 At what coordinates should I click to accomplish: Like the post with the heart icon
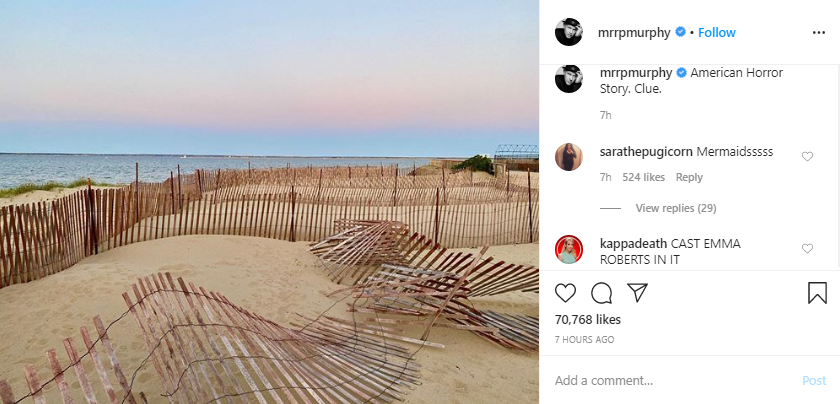[x=565, y=293]
